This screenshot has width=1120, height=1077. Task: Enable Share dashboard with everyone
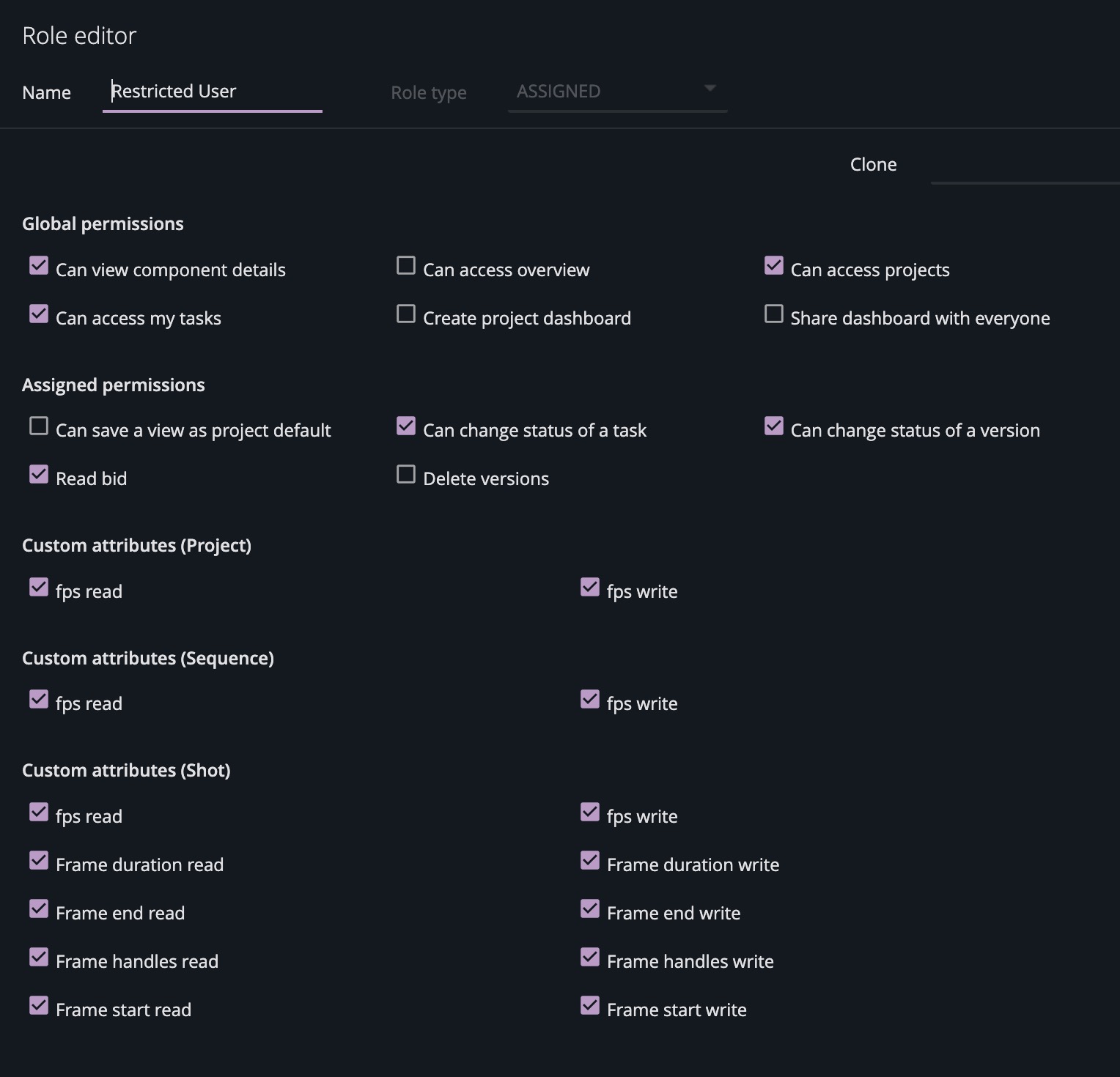[774, 314]
